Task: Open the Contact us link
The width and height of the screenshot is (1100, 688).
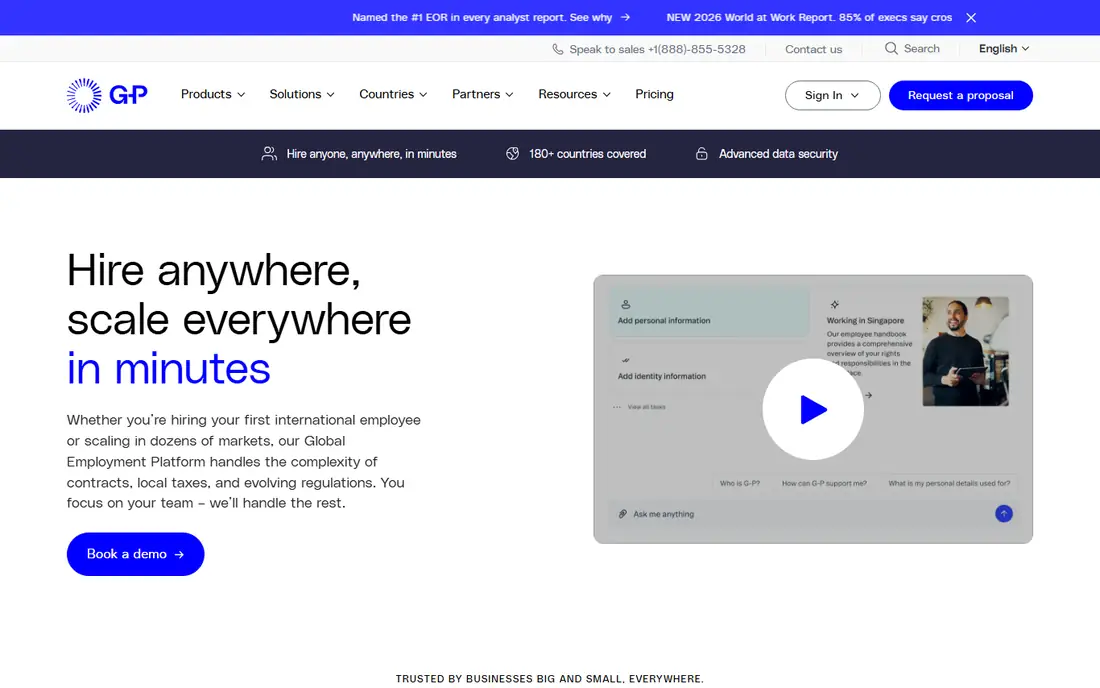Action: tap(814, 49)
